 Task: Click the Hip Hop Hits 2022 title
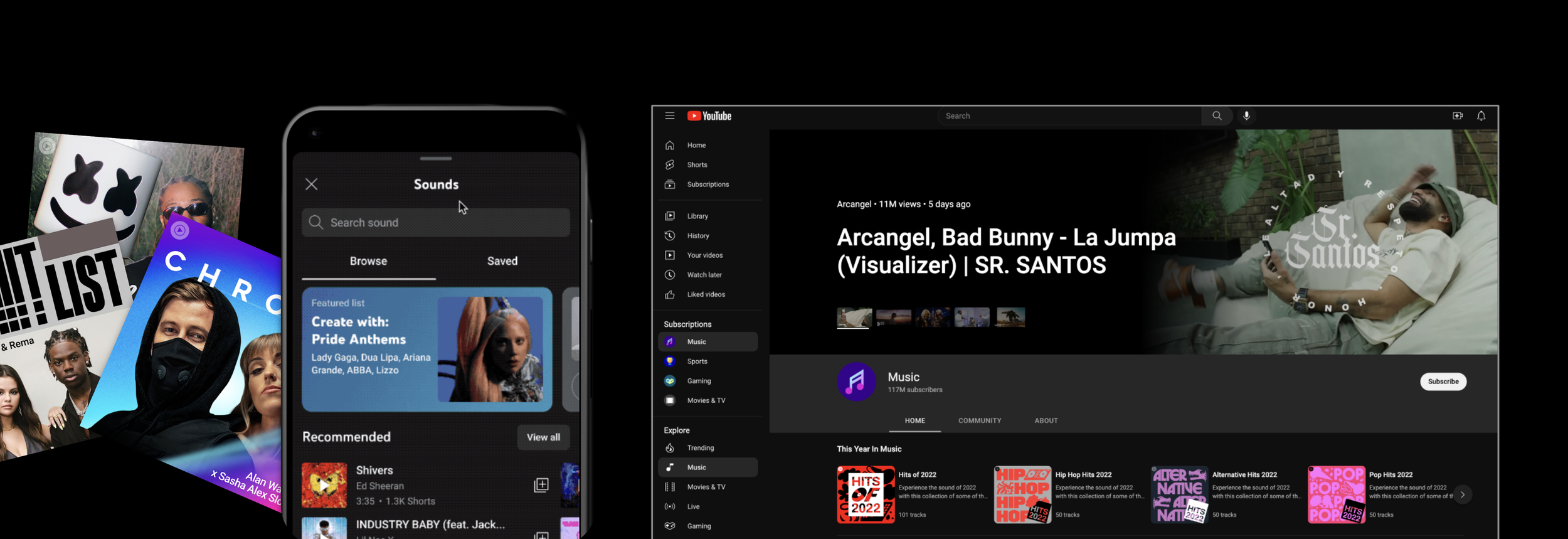1084,475
